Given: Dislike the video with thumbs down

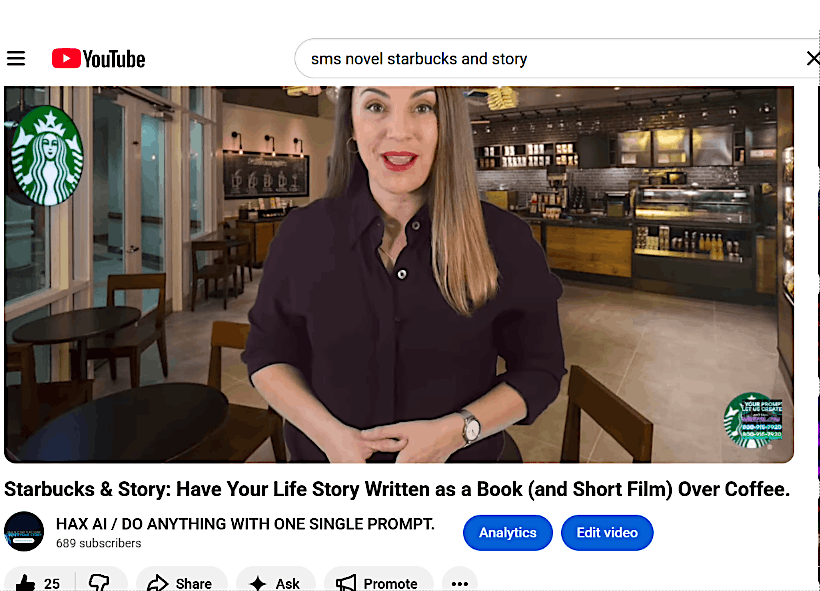Looking at the screenshot, I should coord(99,582).
